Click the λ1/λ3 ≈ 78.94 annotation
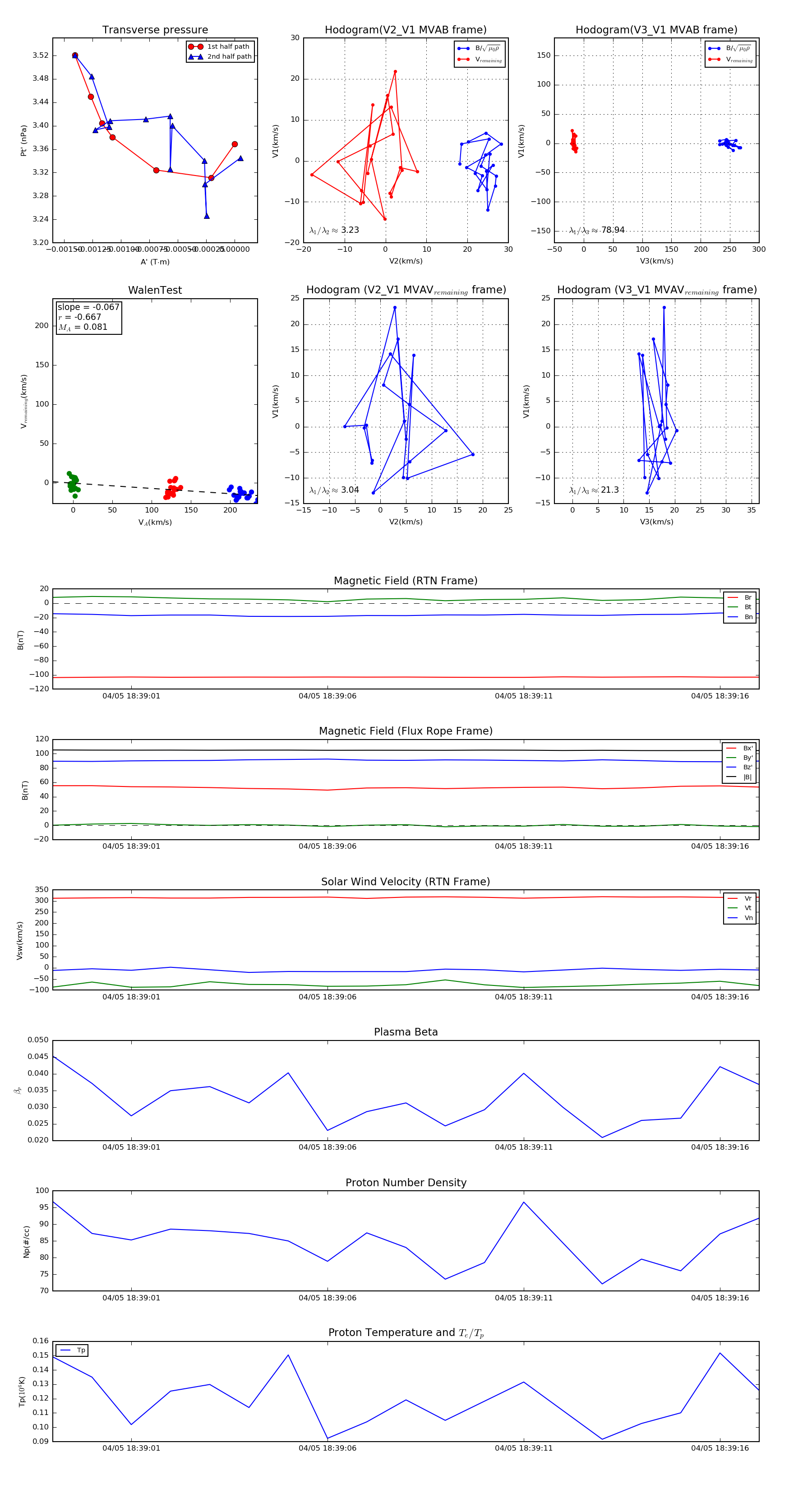 [597, 230]
